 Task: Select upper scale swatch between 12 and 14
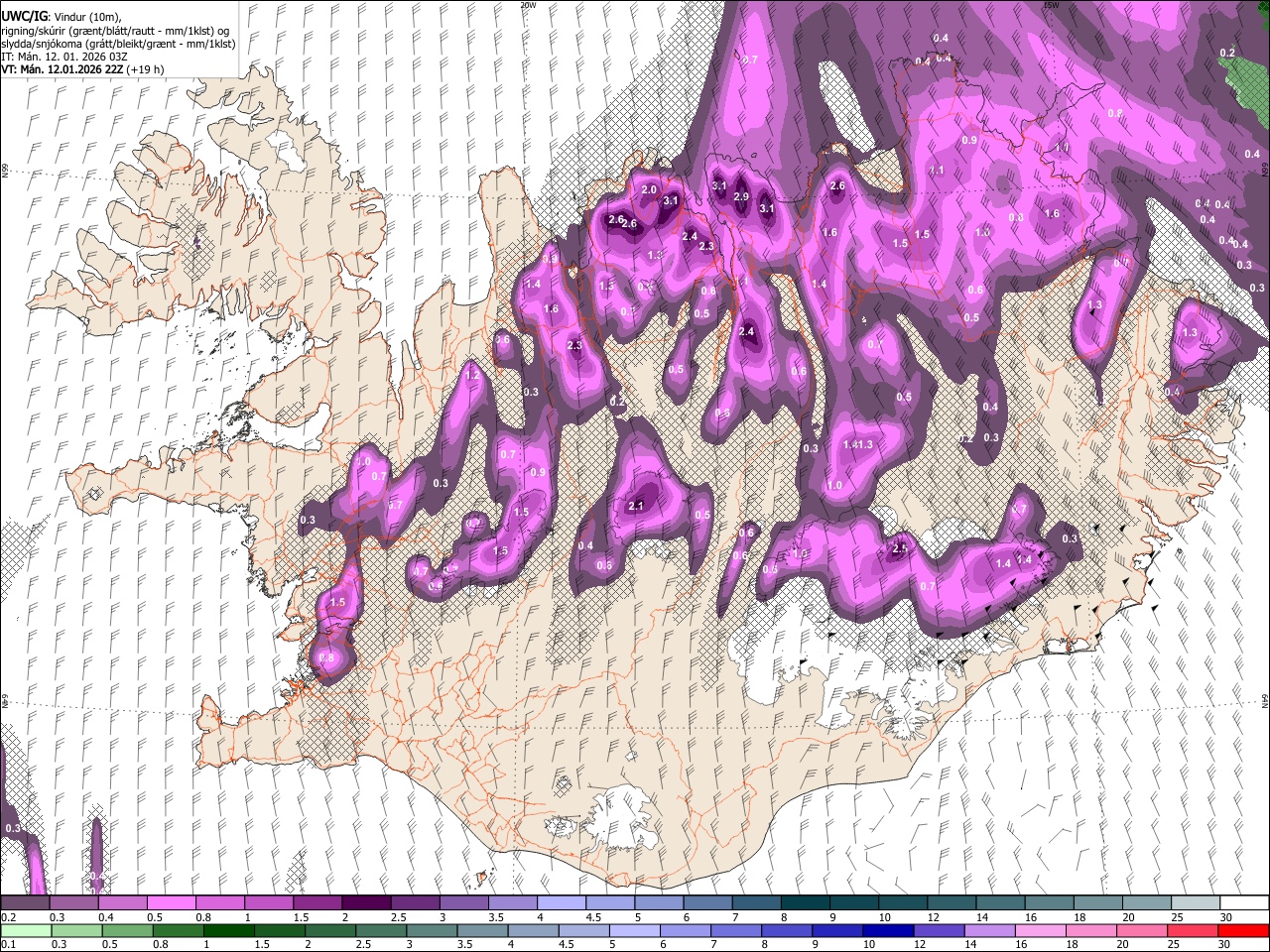point(951,903)
